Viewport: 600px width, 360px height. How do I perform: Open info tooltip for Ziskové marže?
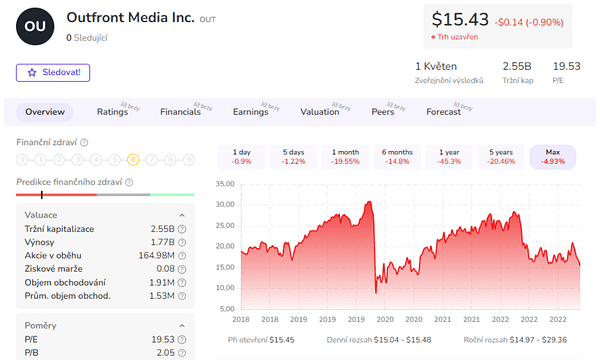(x=182, y=269)
